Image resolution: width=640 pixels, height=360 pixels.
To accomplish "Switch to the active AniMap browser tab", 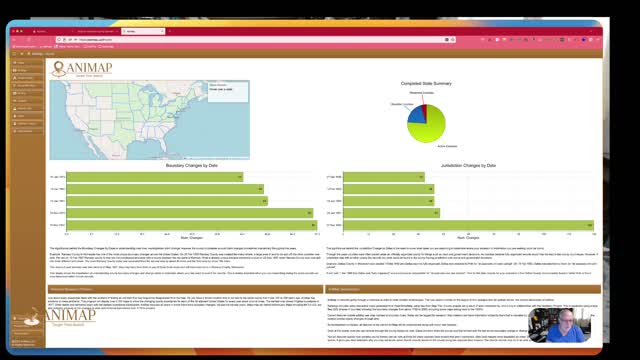I will 143,31.
